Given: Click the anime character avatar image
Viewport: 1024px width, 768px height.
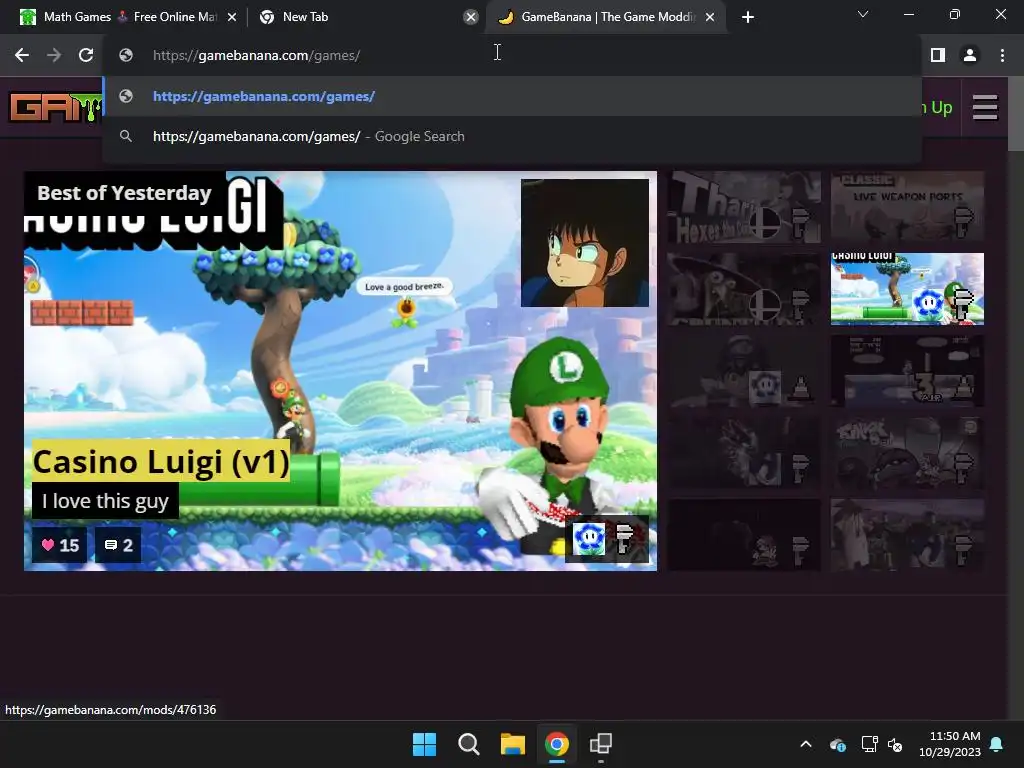Looking at the screenshot, I should pos(585,243).
